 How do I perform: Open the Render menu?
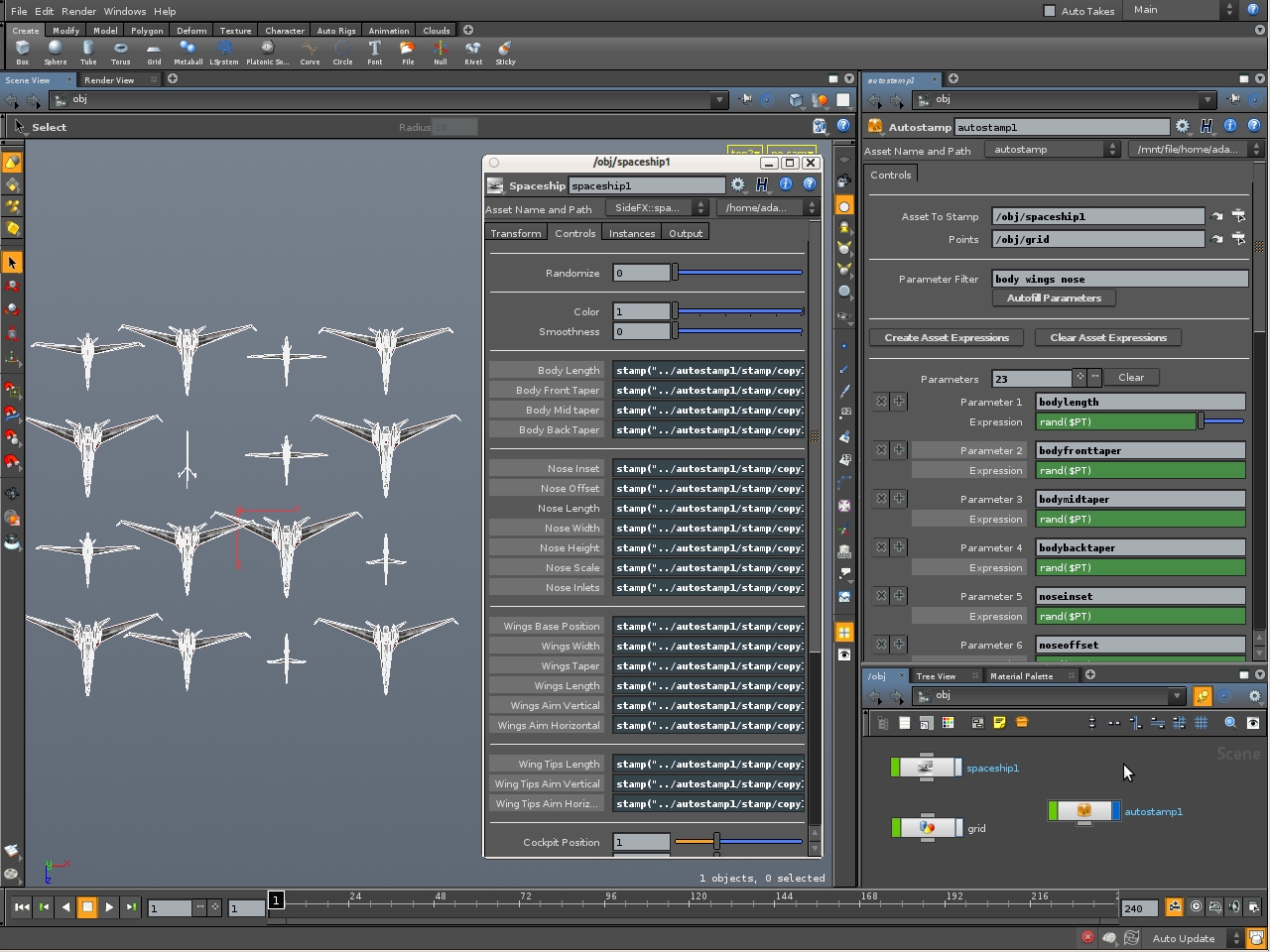79,11
